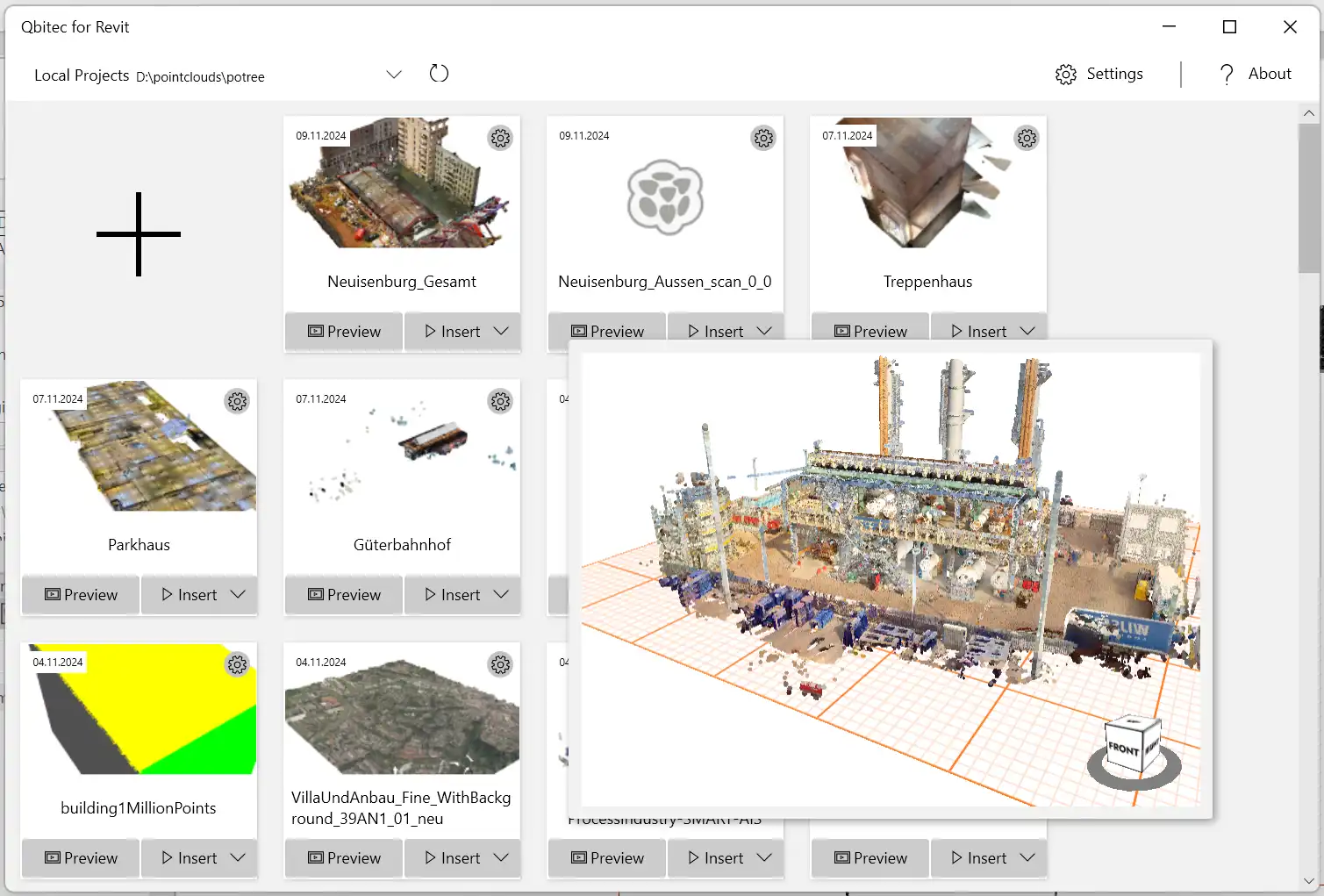The width and height of the screenshot is (1324, 896).
Task: Insert the bottom-right card's point cloud
Action: [x=978, y=858]
